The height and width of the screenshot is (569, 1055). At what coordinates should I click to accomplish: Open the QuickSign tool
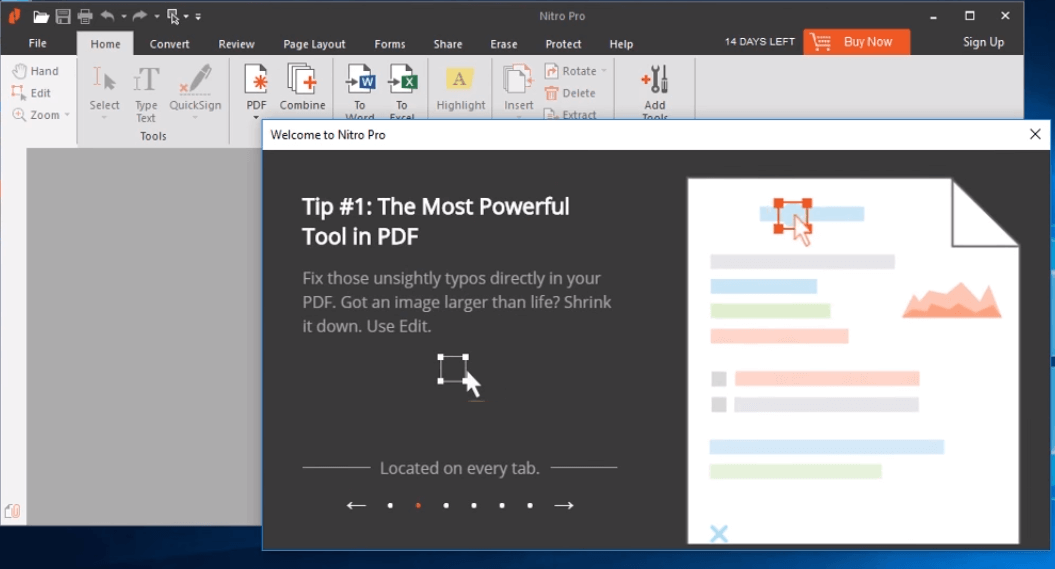point(195,88)
